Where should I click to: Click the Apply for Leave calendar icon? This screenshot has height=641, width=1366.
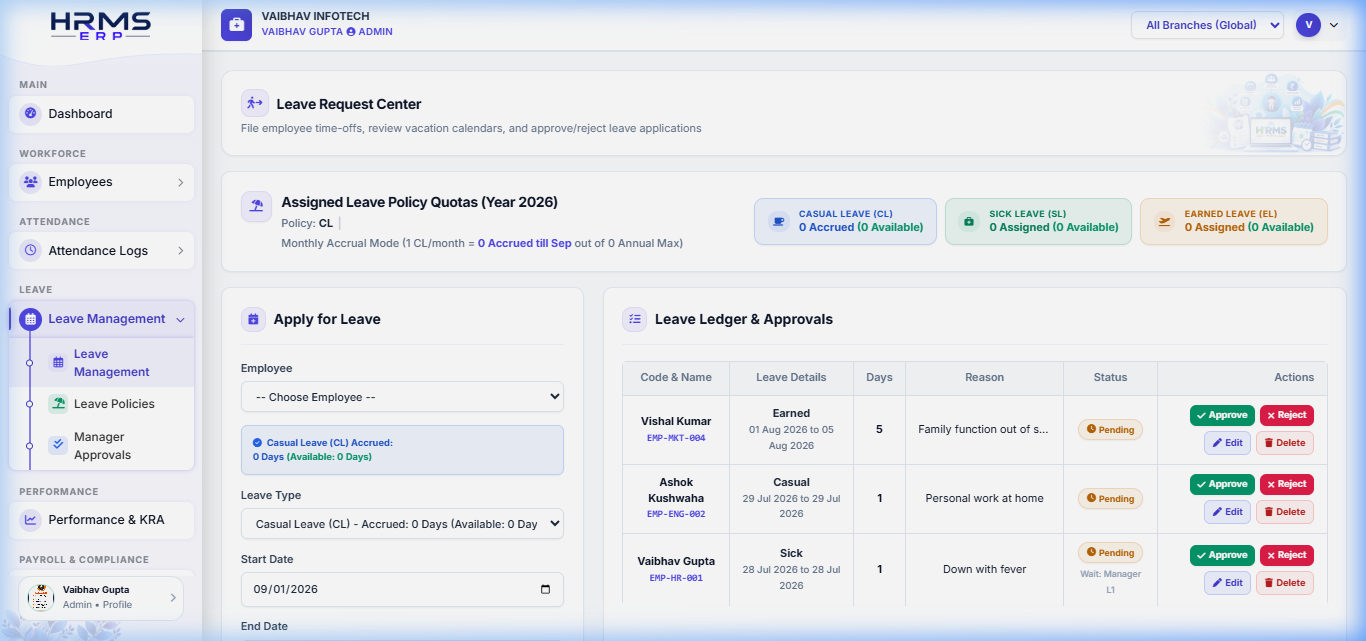coord(252,319)
